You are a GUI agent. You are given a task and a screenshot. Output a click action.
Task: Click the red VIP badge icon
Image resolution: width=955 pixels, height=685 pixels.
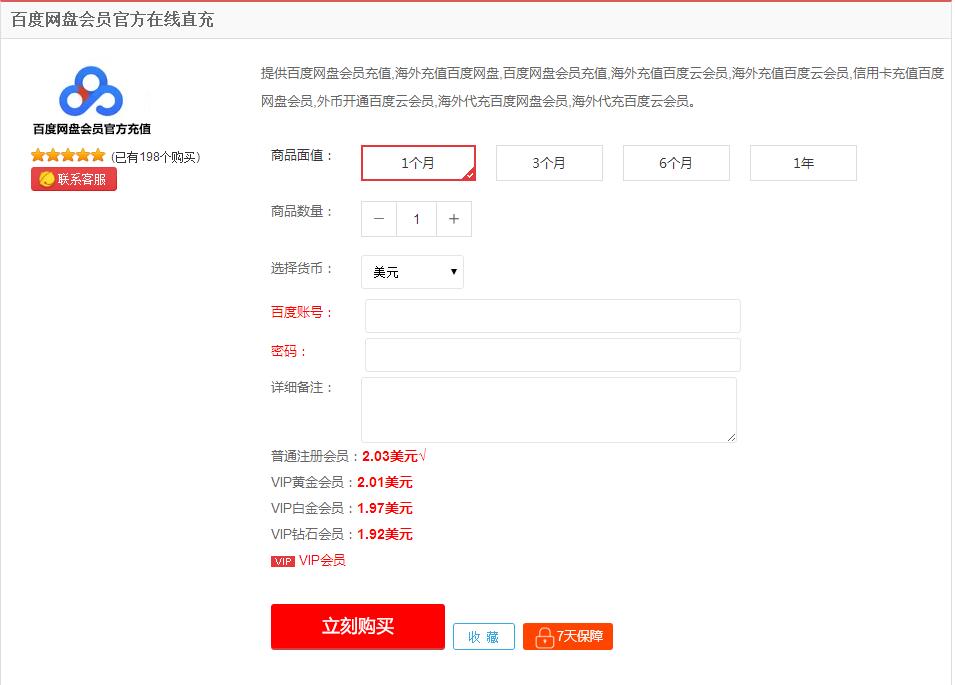(x=282, y=561)
